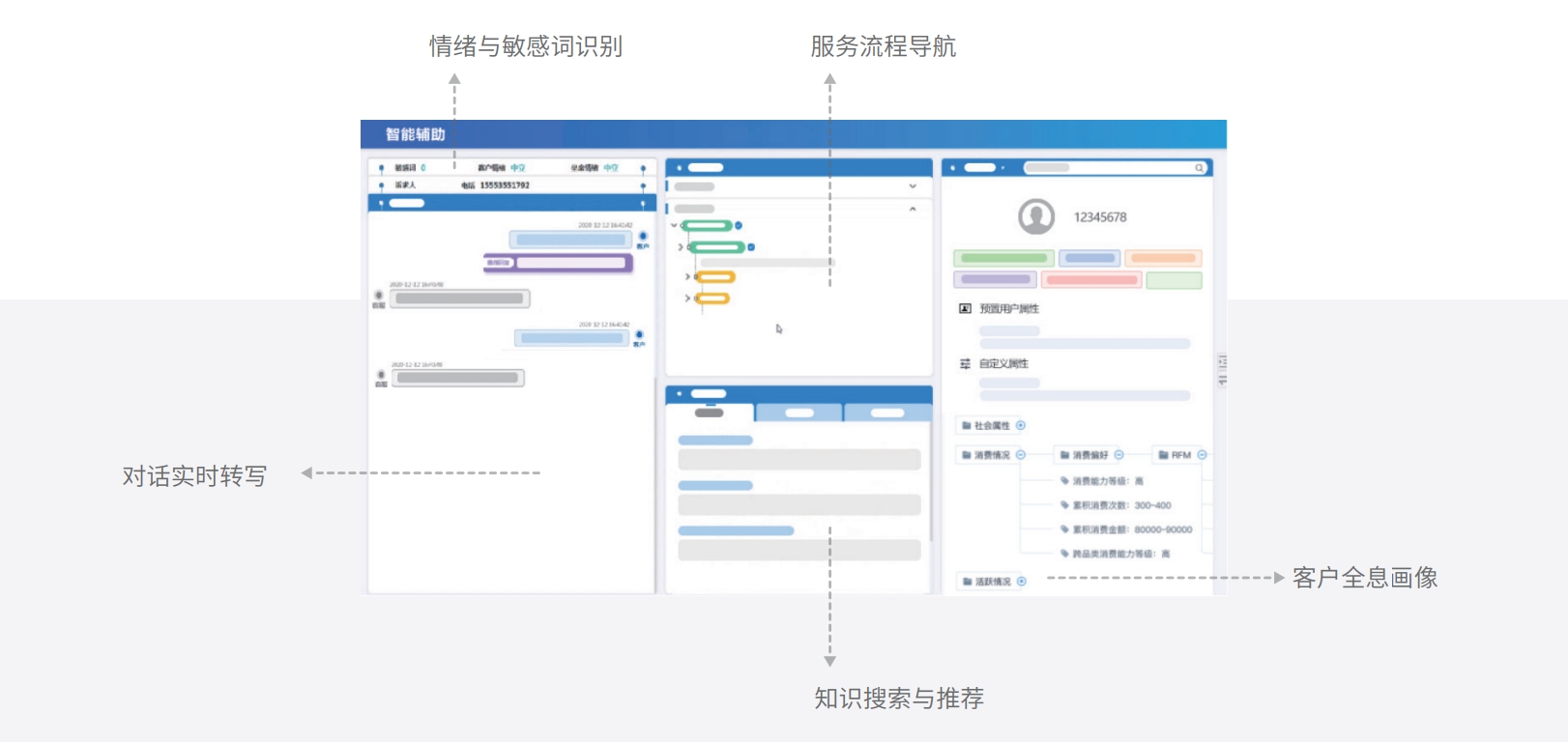
Task: Click the customer avatar icon beside 12345678
Action: (1035, 216)
